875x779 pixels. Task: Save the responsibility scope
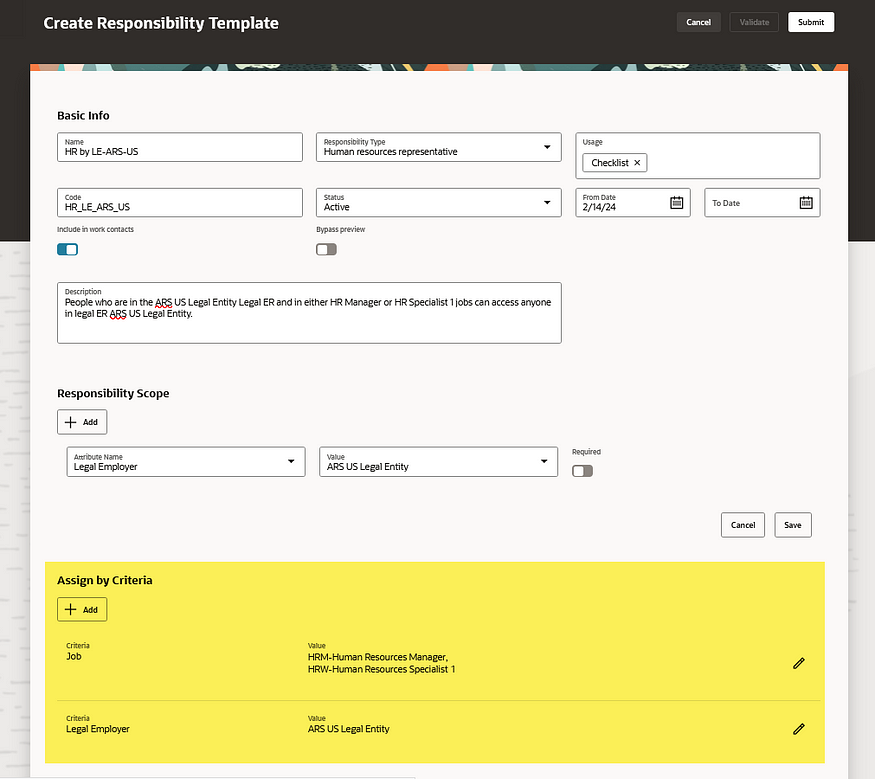[792, 525]
